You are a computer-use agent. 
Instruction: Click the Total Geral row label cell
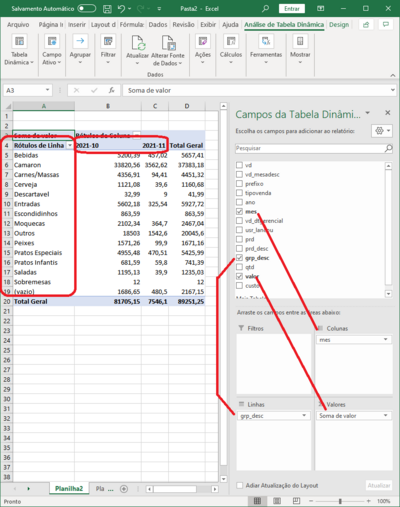[x=44, y=301]
